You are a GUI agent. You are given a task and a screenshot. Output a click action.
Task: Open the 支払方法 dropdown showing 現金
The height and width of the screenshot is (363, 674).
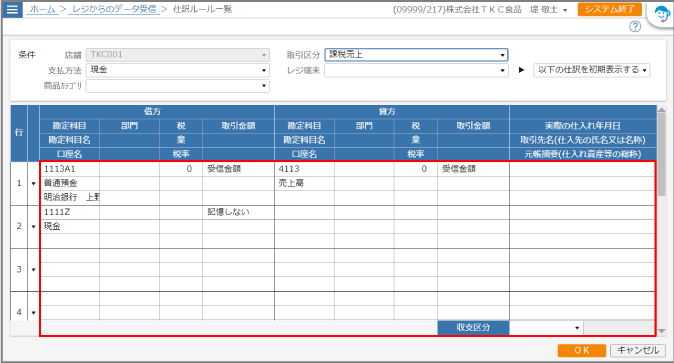178,70
